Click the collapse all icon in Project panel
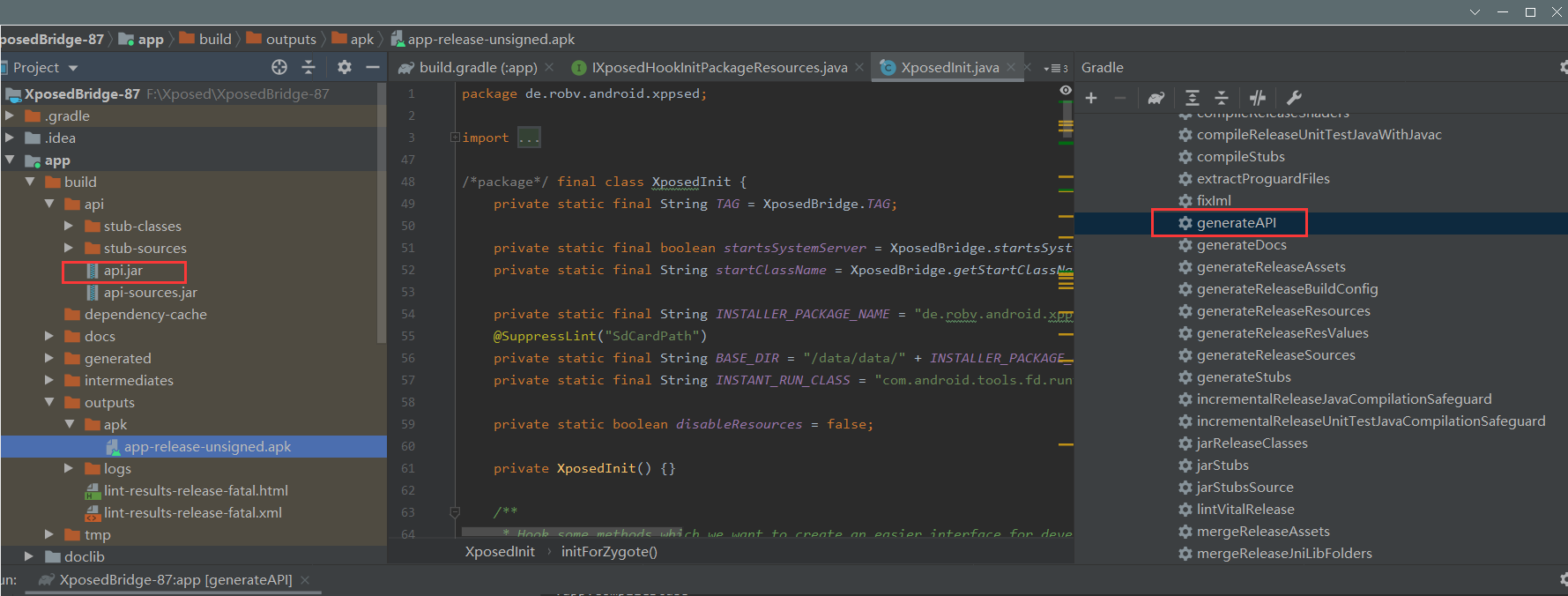Screen dimensions: 1568x596 308,67
